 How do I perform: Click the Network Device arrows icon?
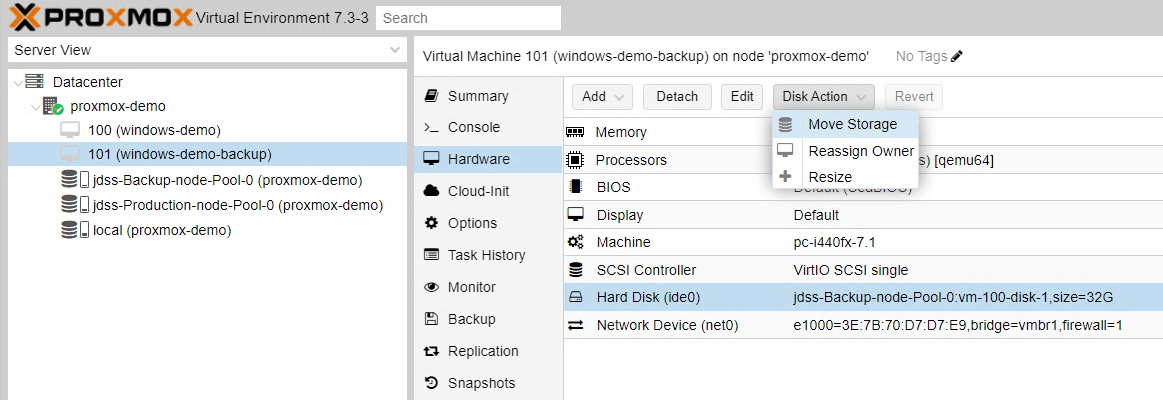[x=576, y=325]
